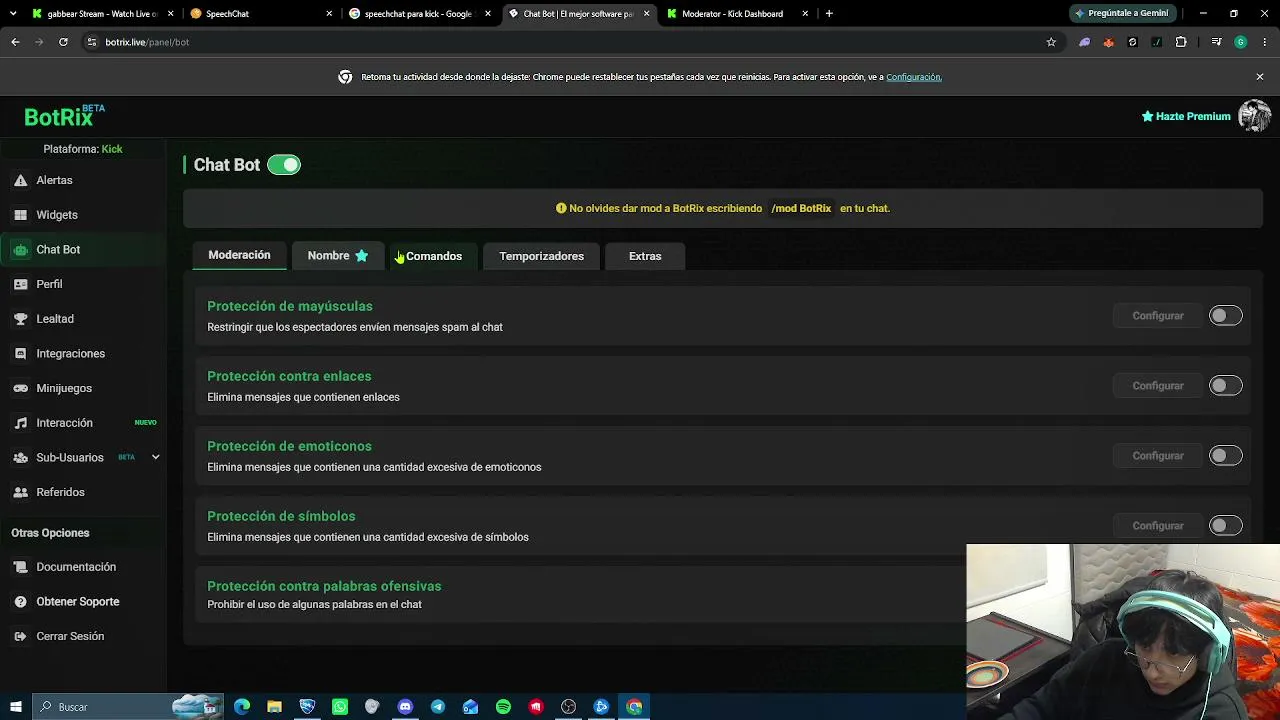The width and height of the screenshot is (1280, 720).
Task: Switch to the Moderación tab
Action: 239,255
